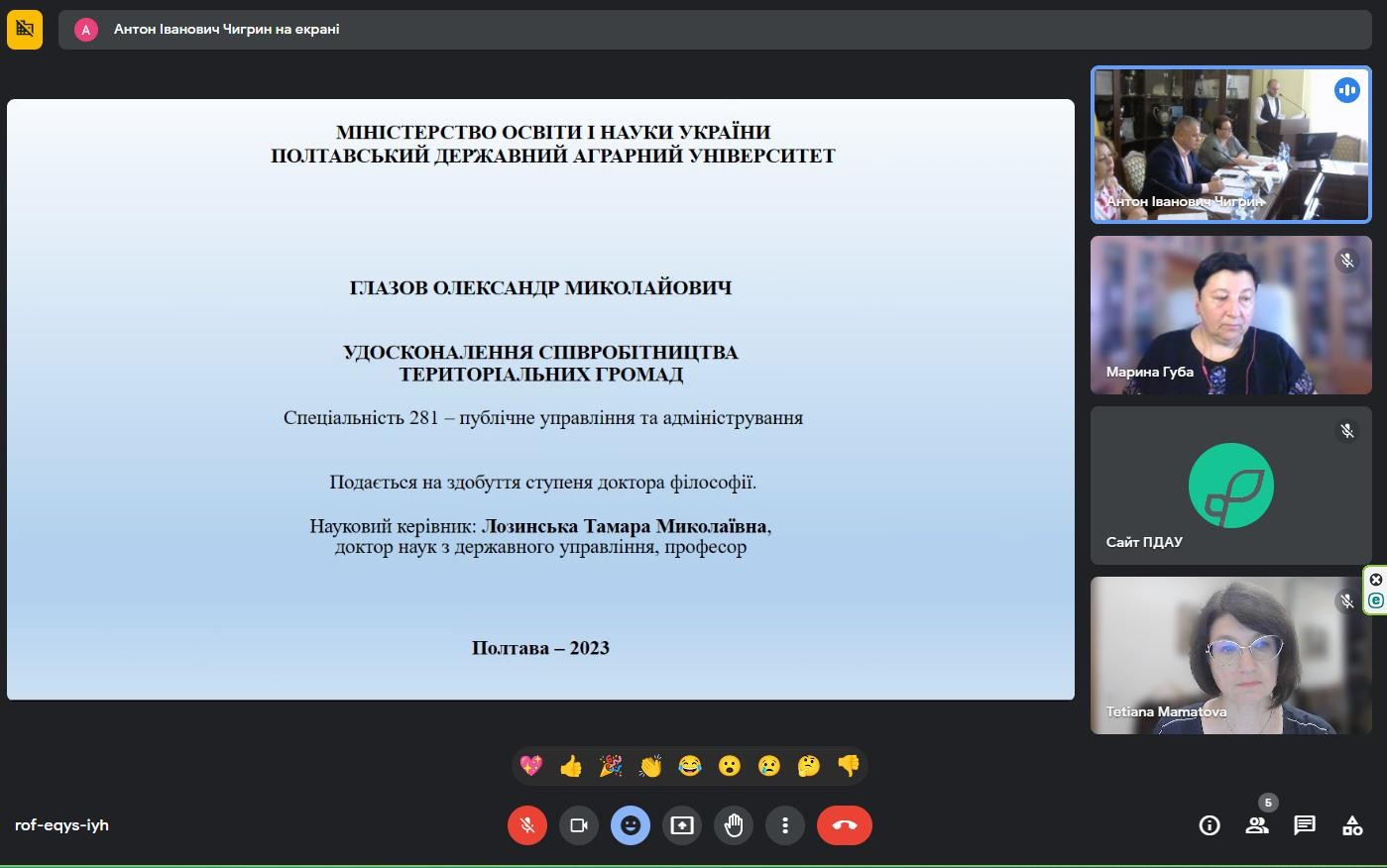Image resolution: width=1387 pixels, height=868 pixels.
Task: Raise hand in the meeting
Action: [x=734, y=825]
